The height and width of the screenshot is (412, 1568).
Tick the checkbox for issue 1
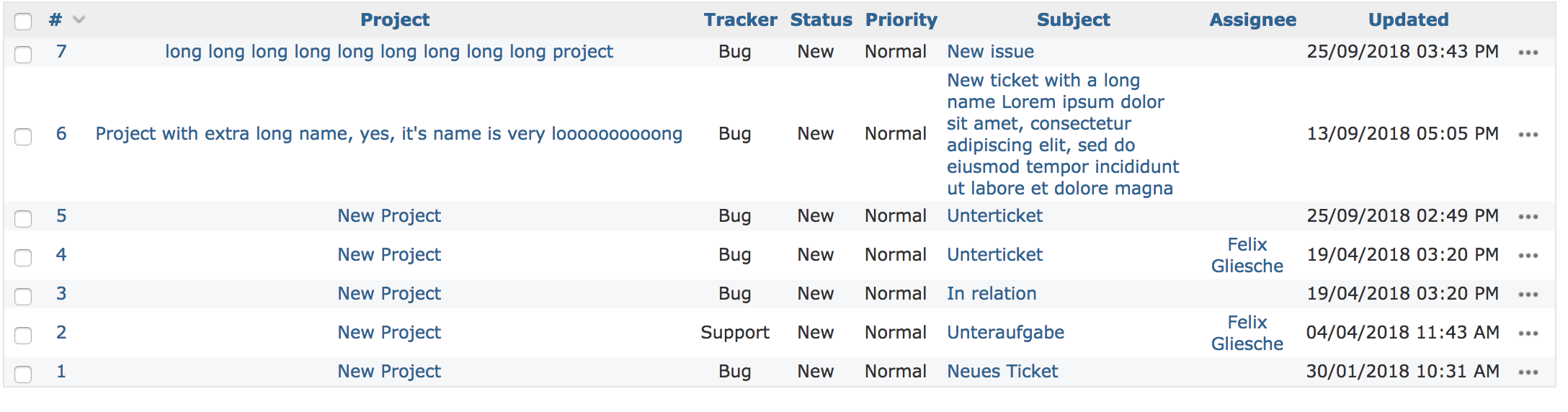point(23,374)
